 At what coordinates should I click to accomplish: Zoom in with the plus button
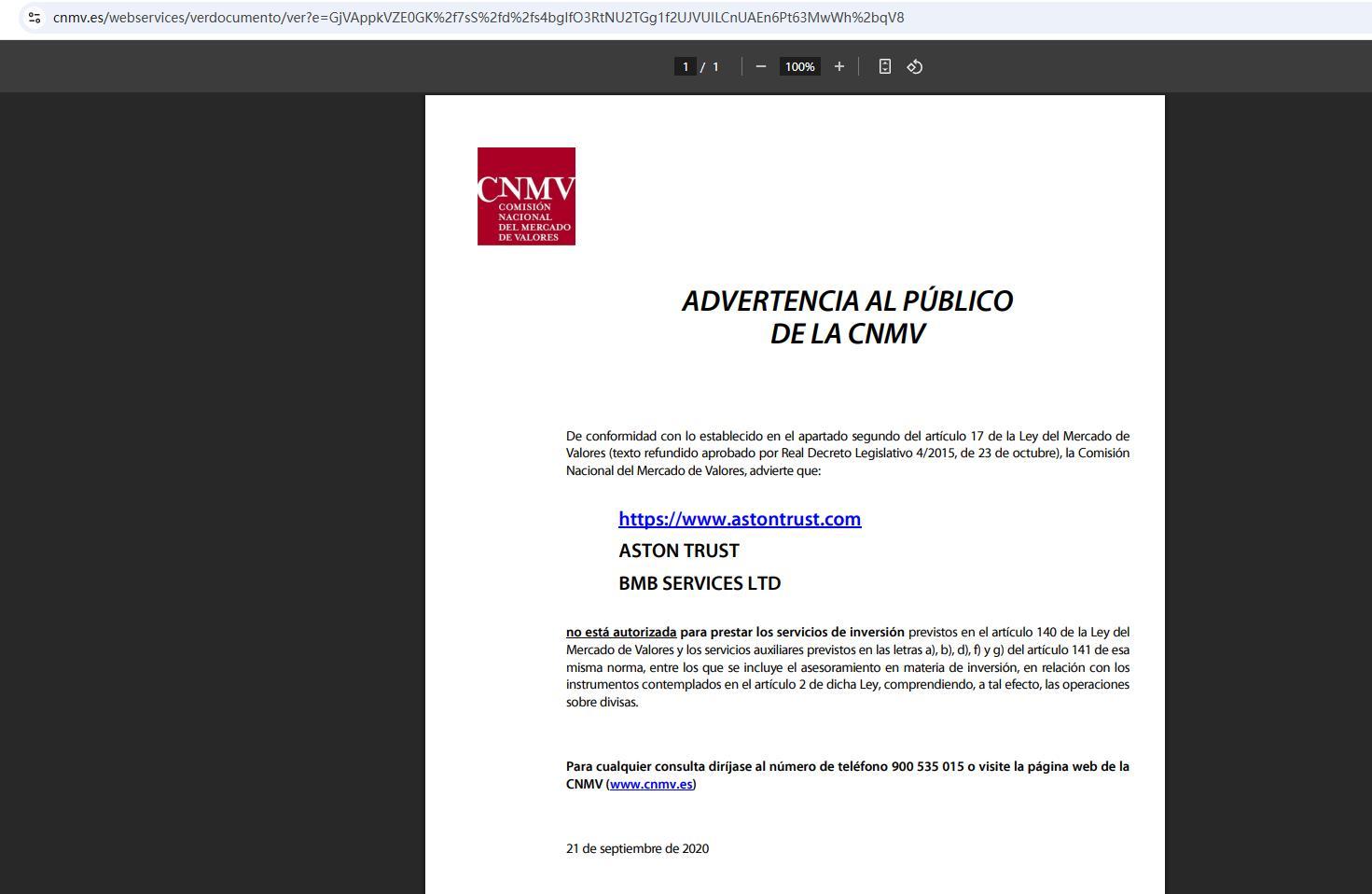[838, 66]
